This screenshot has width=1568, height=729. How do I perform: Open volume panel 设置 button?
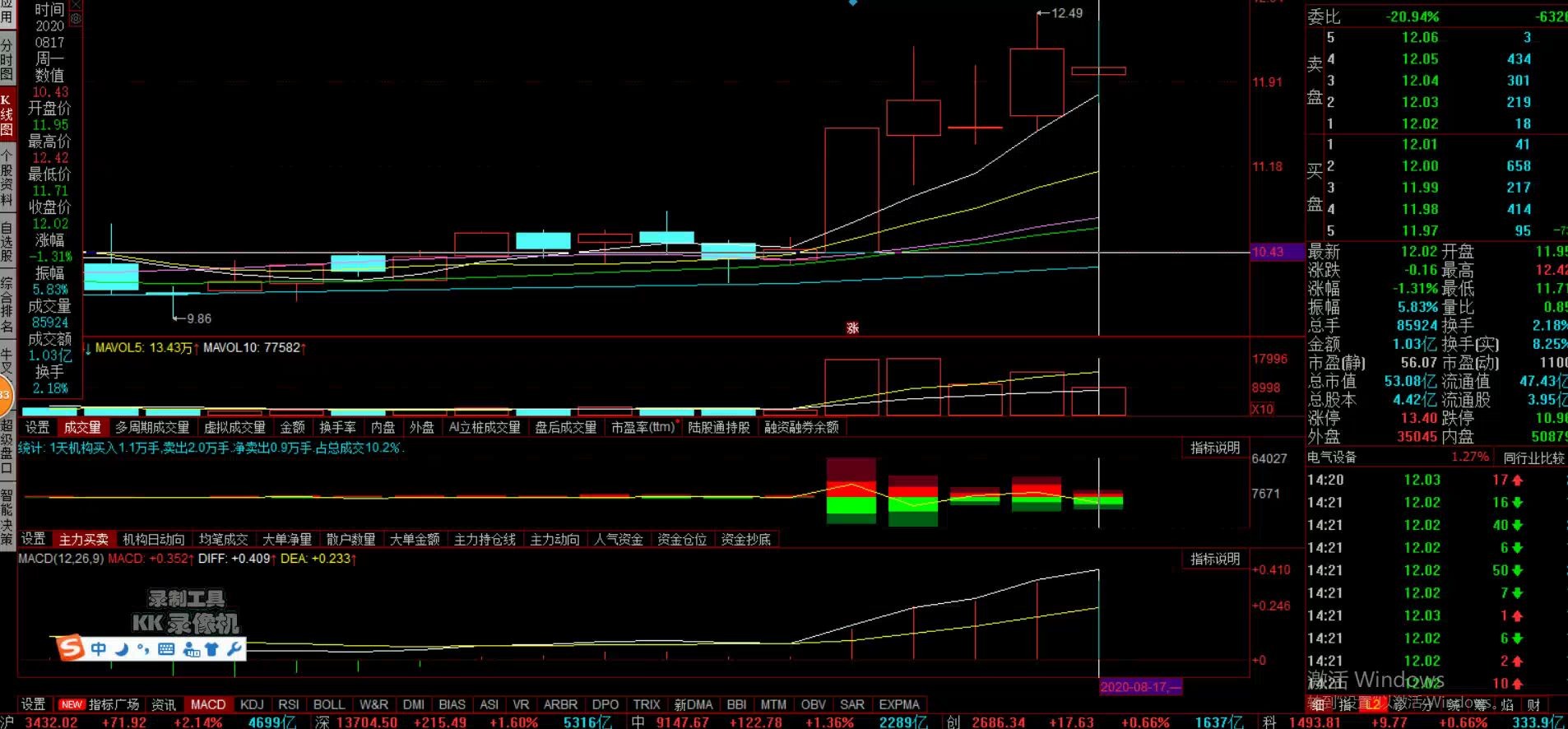(37, 427)
